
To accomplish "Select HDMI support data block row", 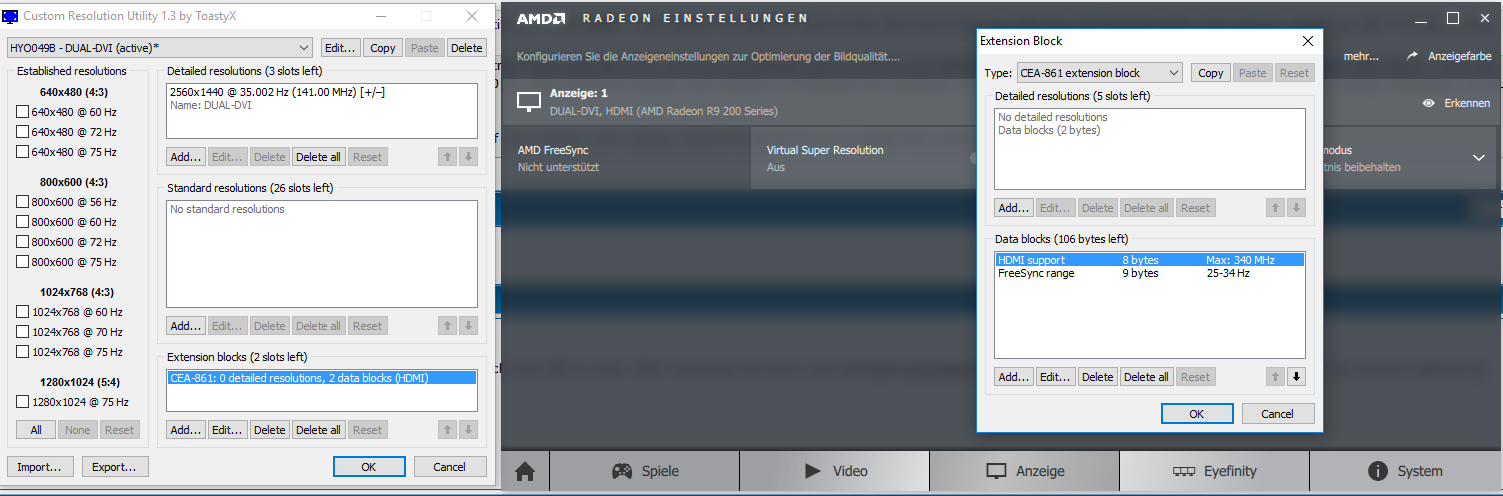I will [x=1150, y=260].
